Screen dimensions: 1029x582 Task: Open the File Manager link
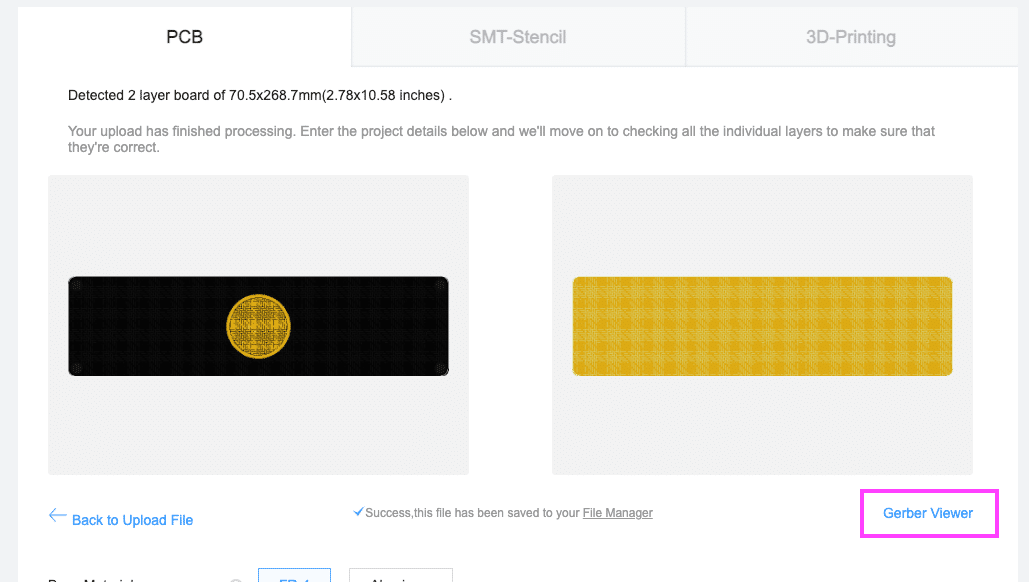[x=618, y=513]
